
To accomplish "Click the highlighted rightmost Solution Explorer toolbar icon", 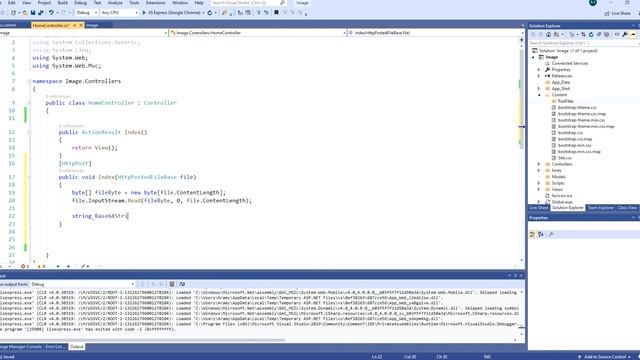I will point(633,35).
